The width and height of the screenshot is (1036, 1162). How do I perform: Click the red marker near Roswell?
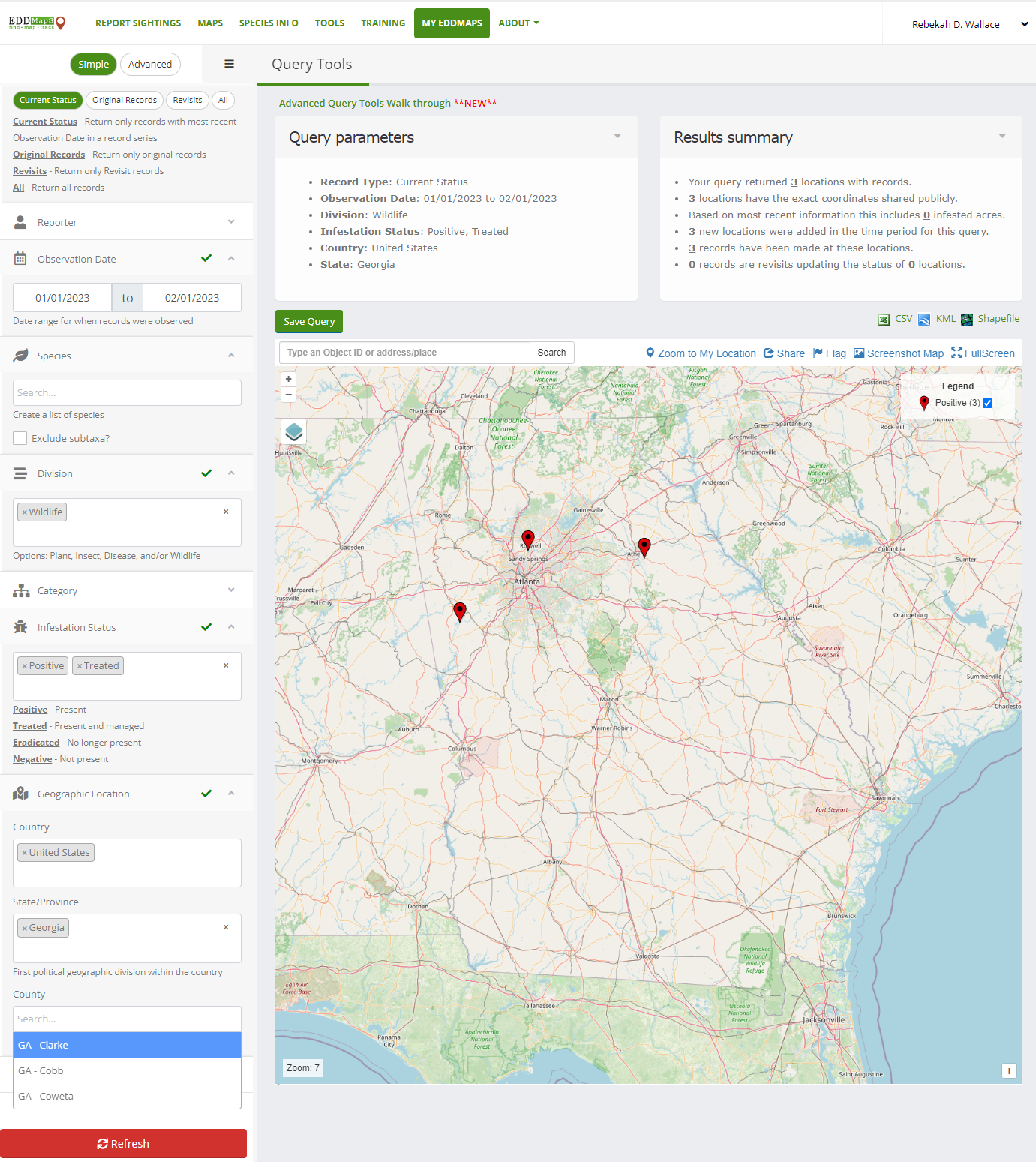[528, 539]
